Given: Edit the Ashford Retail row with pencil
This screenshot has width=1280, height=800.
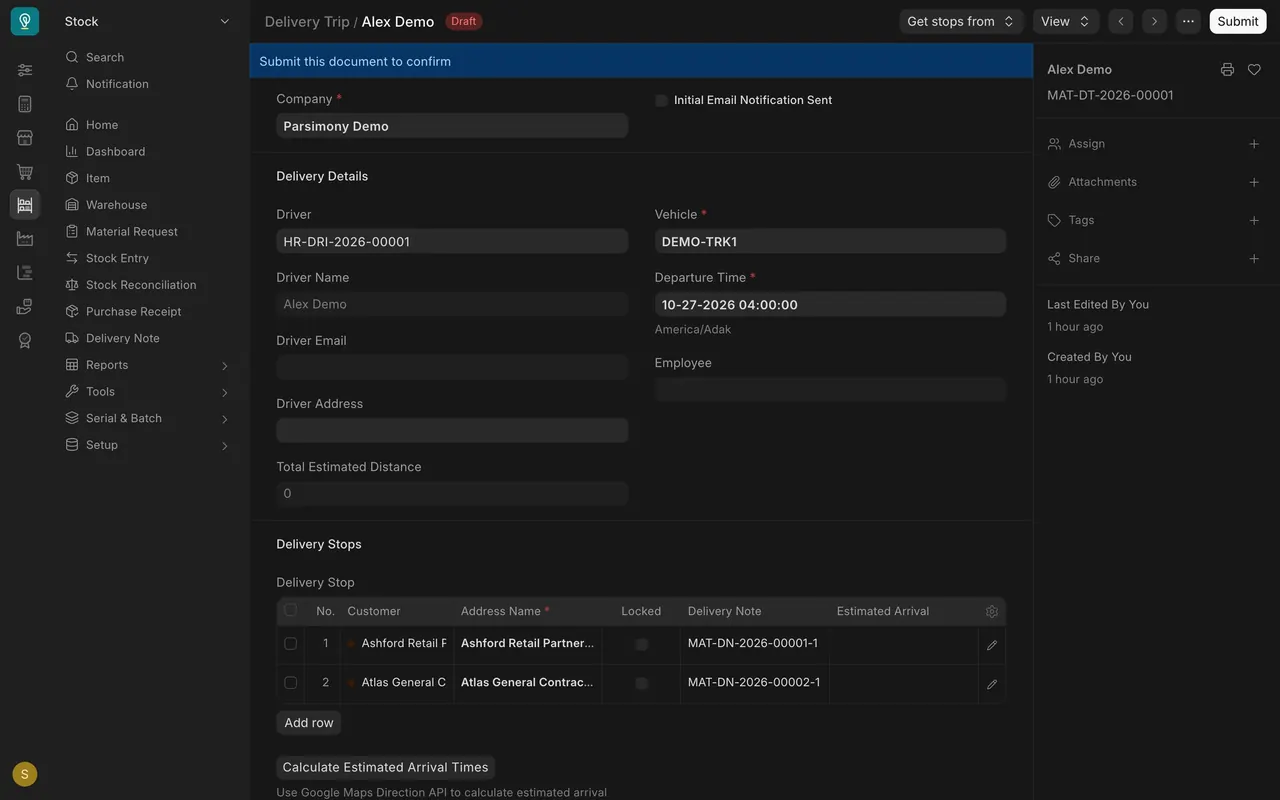Looking at the screenshot, I should pos(992,645).
